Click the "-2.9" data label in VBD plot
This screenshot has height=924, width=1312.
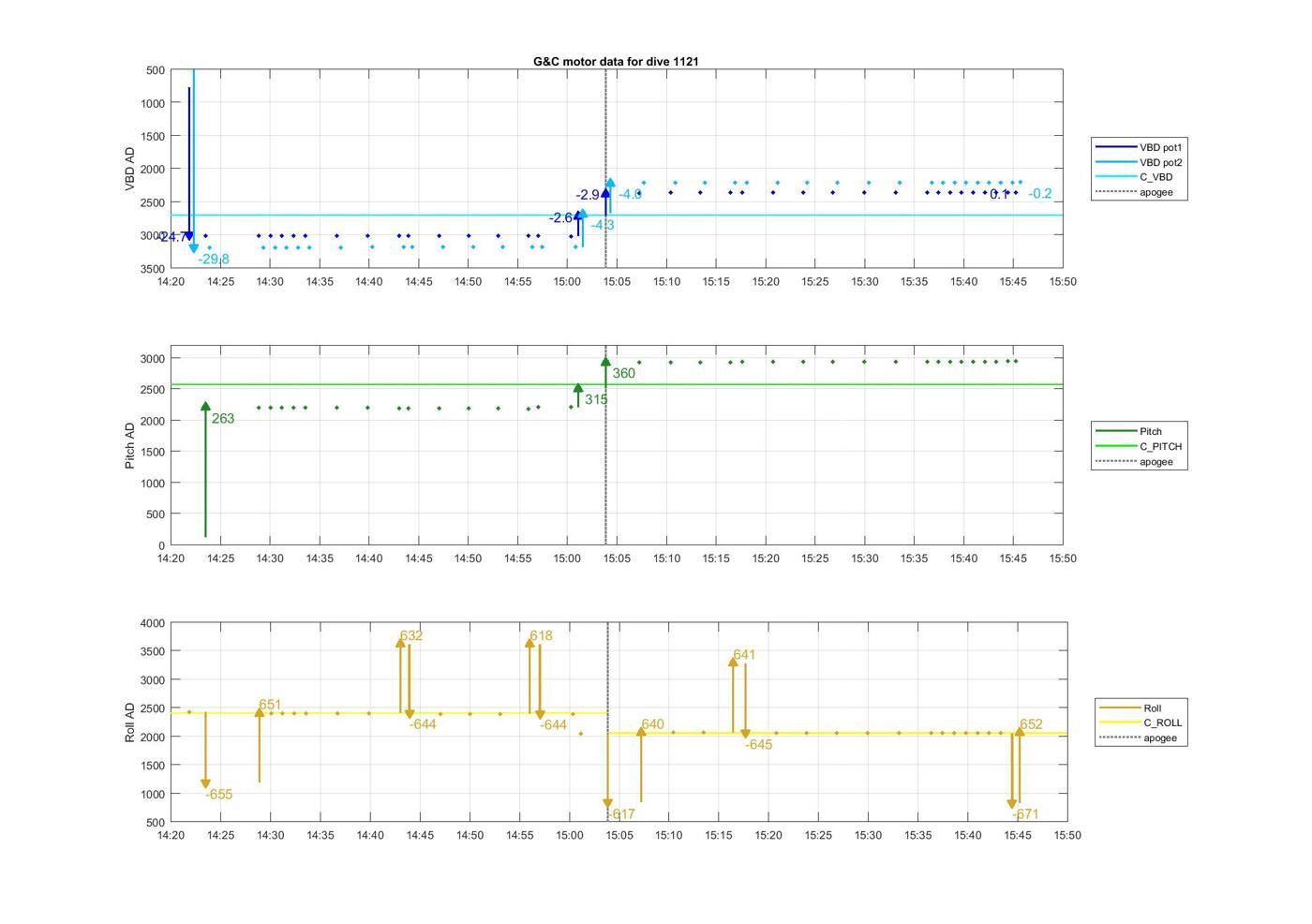click(x=588, y=195)
